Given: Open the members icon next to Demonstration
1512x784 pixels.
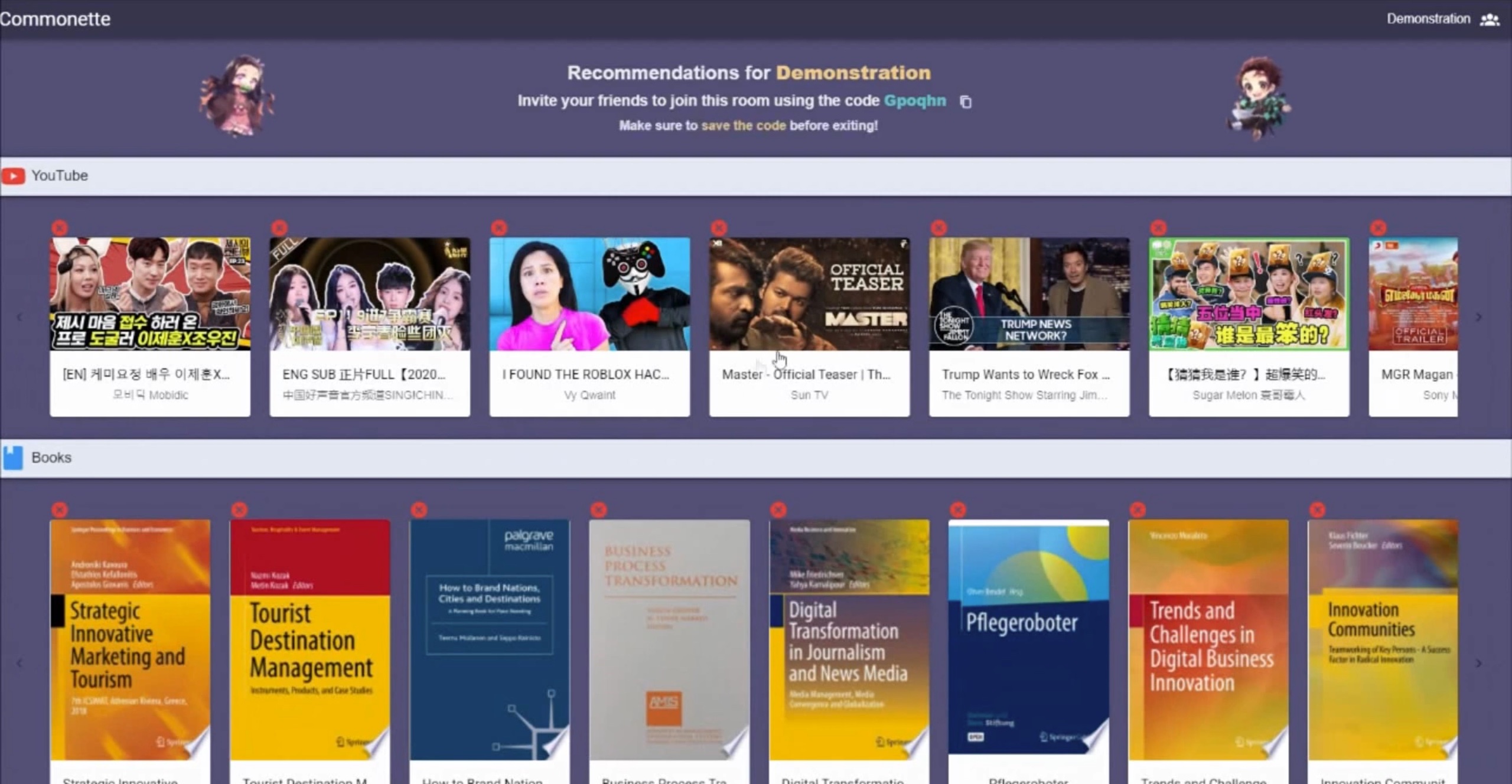Looking at the screenshot, I should (x=1489, y=19).
